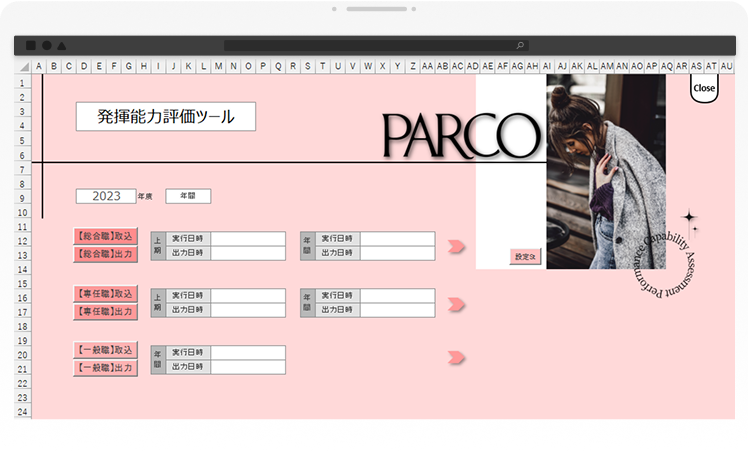The height and width of the screenshot is (451, 748).
Task: Click the circle icon in the dark title bar
Action: click(x=47, y=45)
